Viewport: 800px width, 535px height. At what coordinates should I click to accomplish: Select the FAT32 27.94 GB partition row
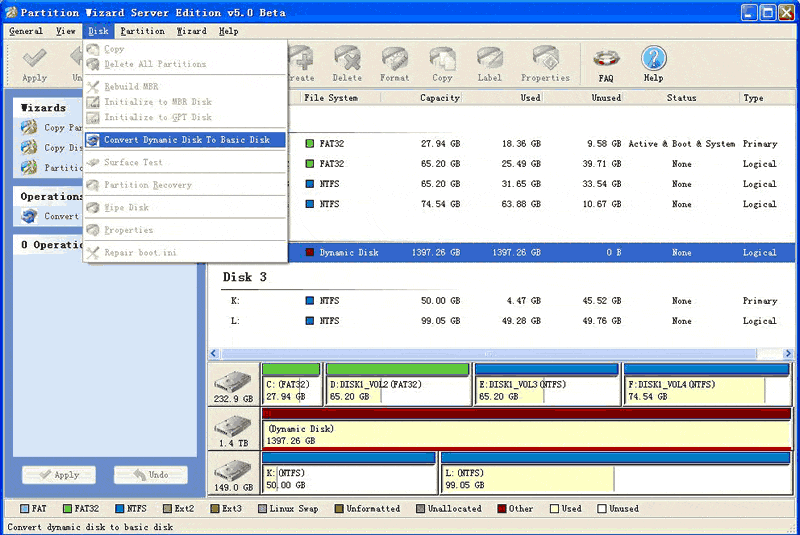(x=541, y=144)
